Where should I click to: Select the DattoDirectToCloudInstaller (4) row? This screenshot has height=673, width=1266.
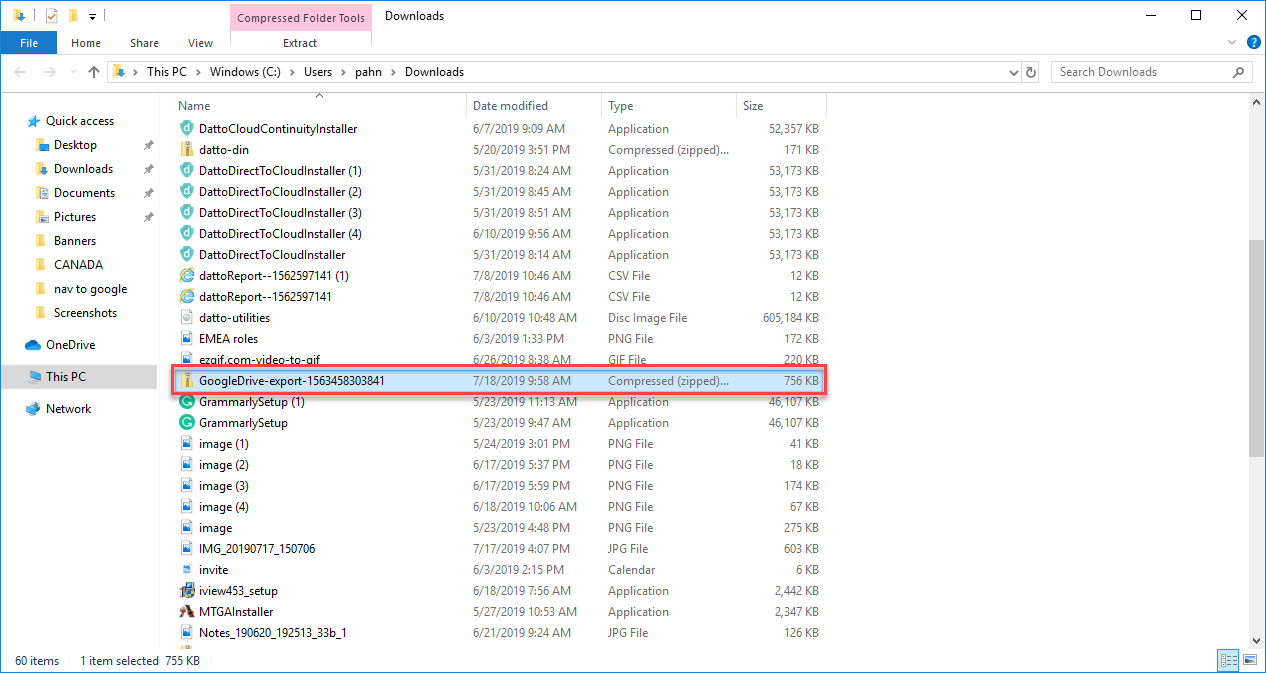pos(499,234)
